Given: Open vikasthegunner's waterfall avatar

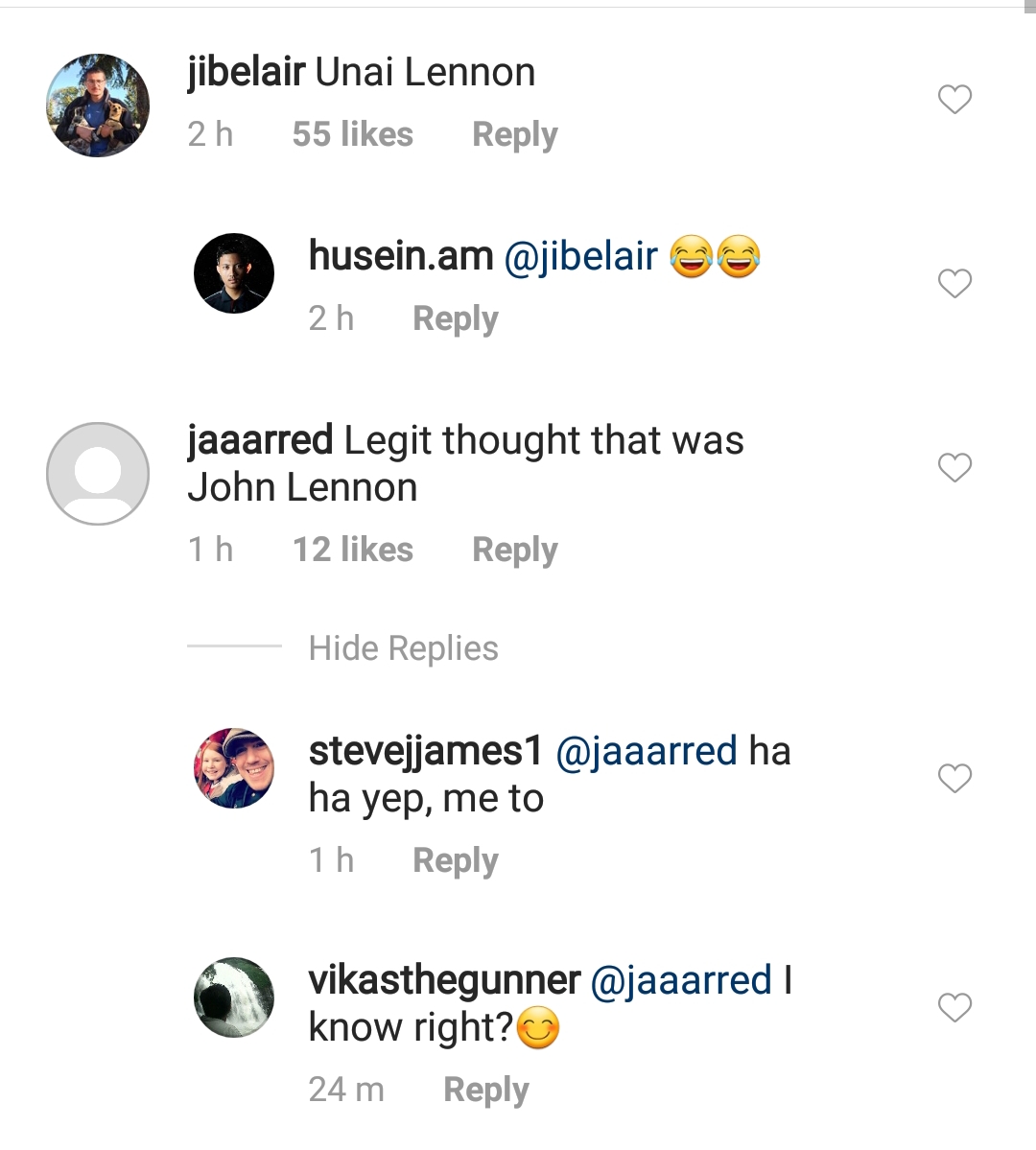Looking at the screenshot, I should [234, 997].
